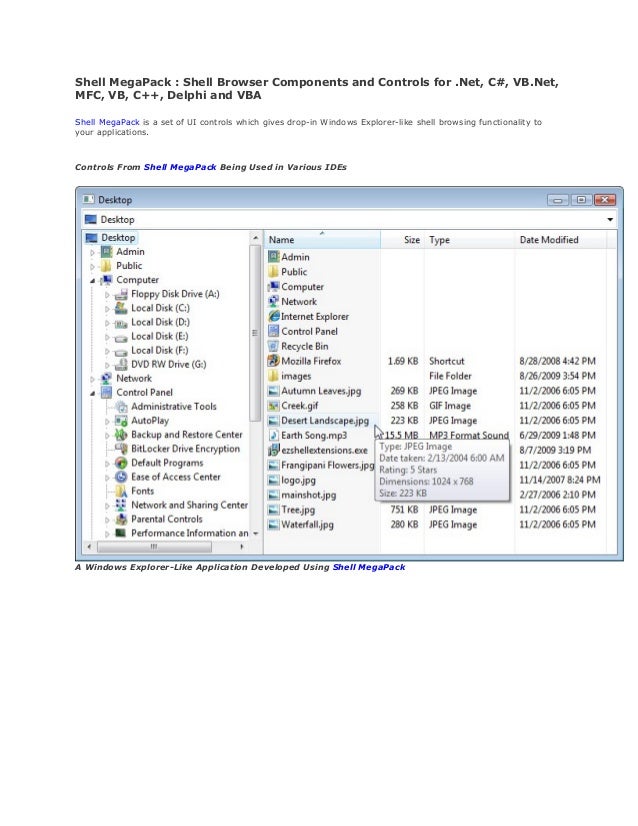638x826 pixels.
Task: Select Performance Information tree item
Action: tap(190, 533)
